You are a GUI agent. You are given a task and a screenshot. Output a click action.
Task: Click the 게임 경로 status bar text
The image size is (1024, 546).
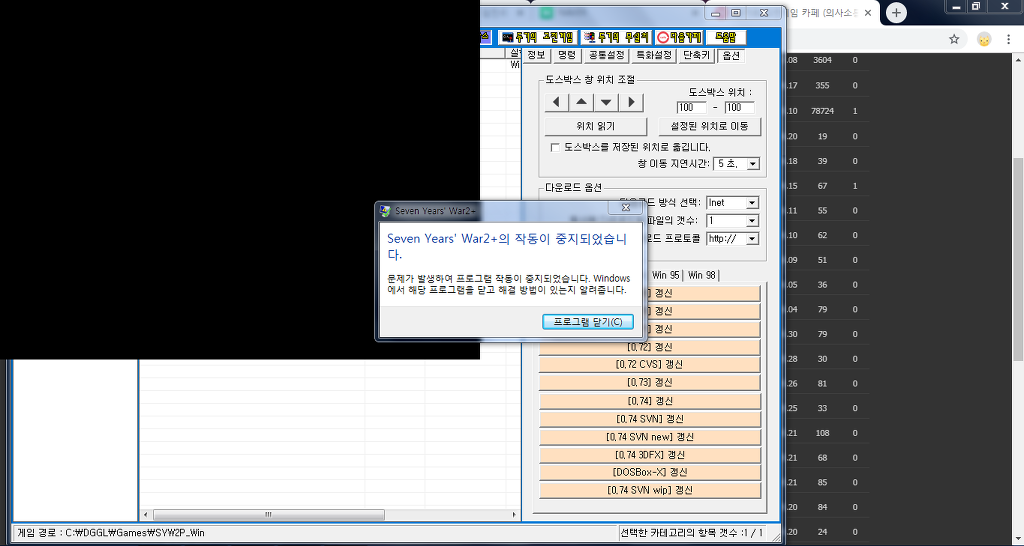(x=111, y=533)
